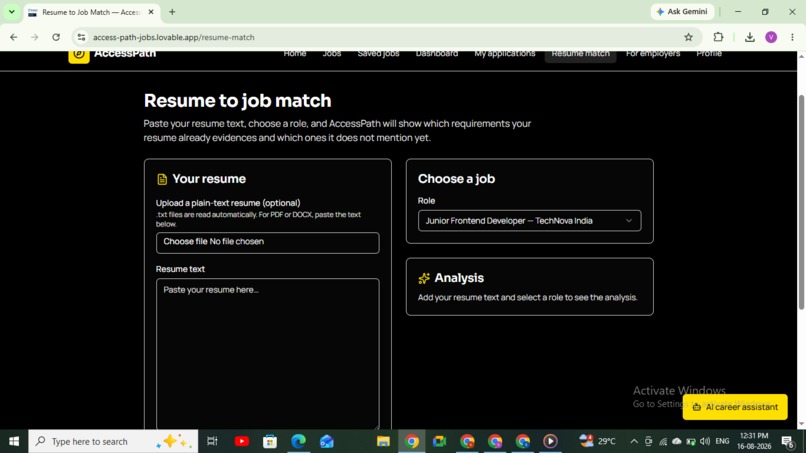Click the sparkle icon beside Analysis
The image size is (806, 453).
tap(424, 278)
